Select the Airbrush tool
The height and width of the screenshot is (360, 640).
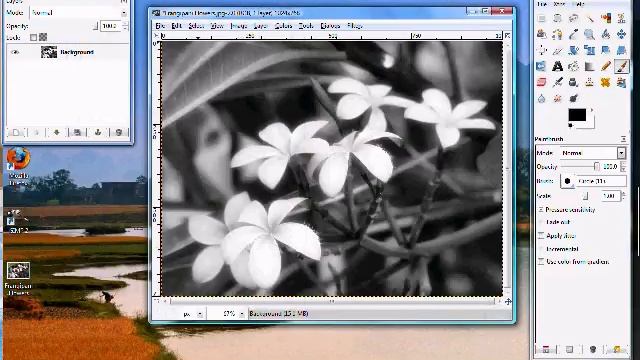tap(557, 82)
